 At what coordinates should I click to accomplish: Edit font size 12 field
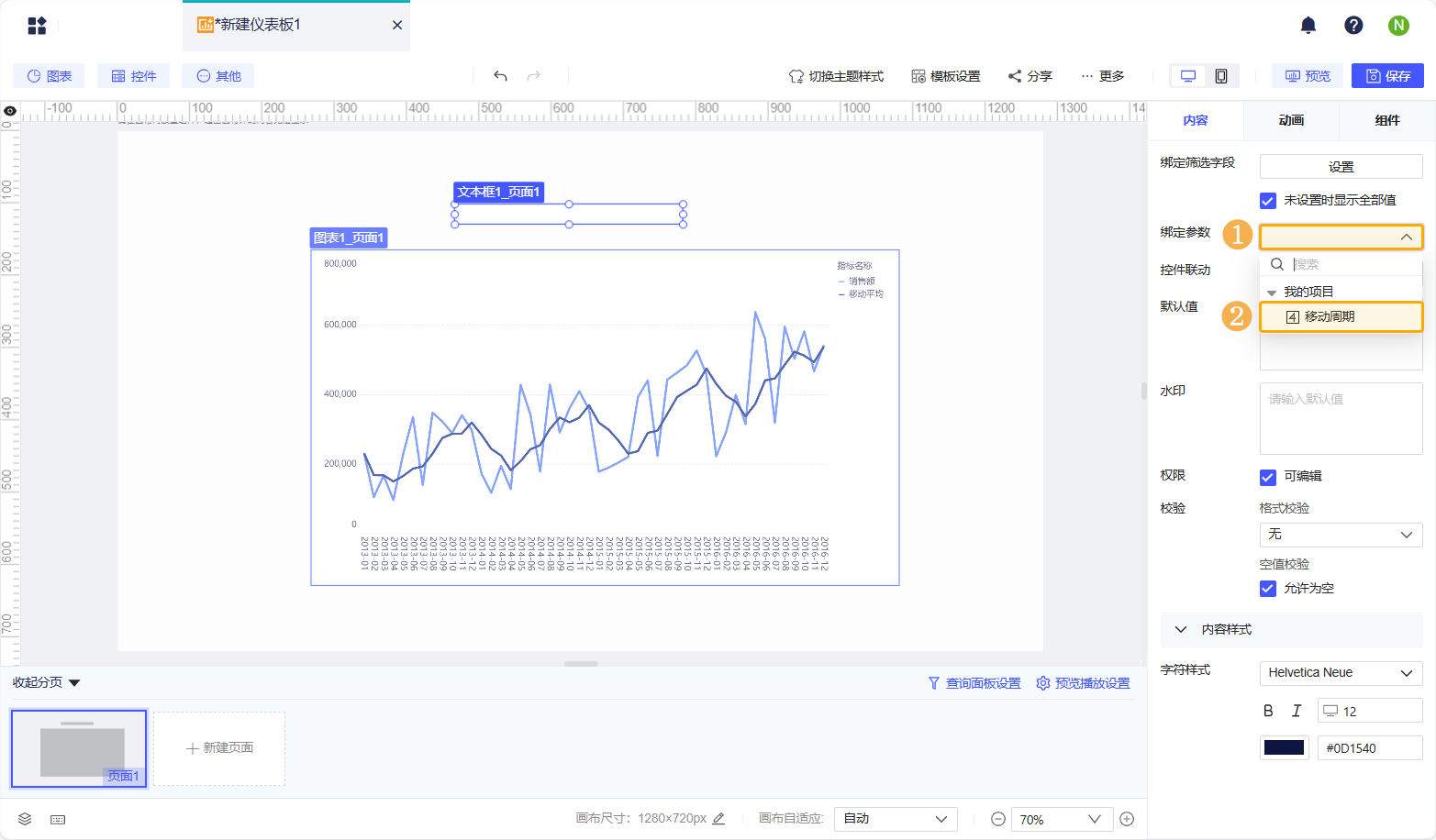click(1370, 711)
